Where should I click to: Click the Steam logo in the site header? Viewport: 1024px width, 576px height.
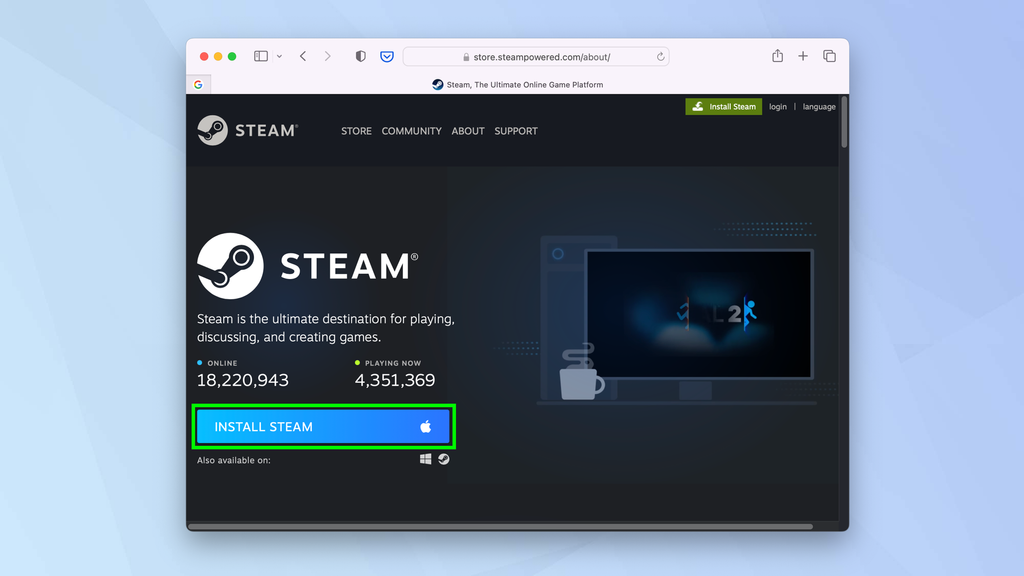pyautogui.click(x=246, y=130)
